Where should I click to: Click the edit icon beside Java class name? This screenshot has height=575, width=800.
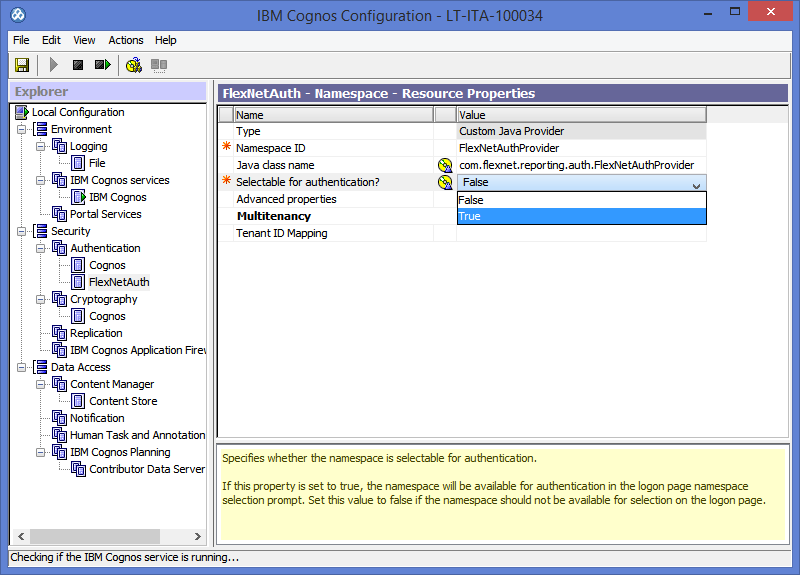coord(445,165)
